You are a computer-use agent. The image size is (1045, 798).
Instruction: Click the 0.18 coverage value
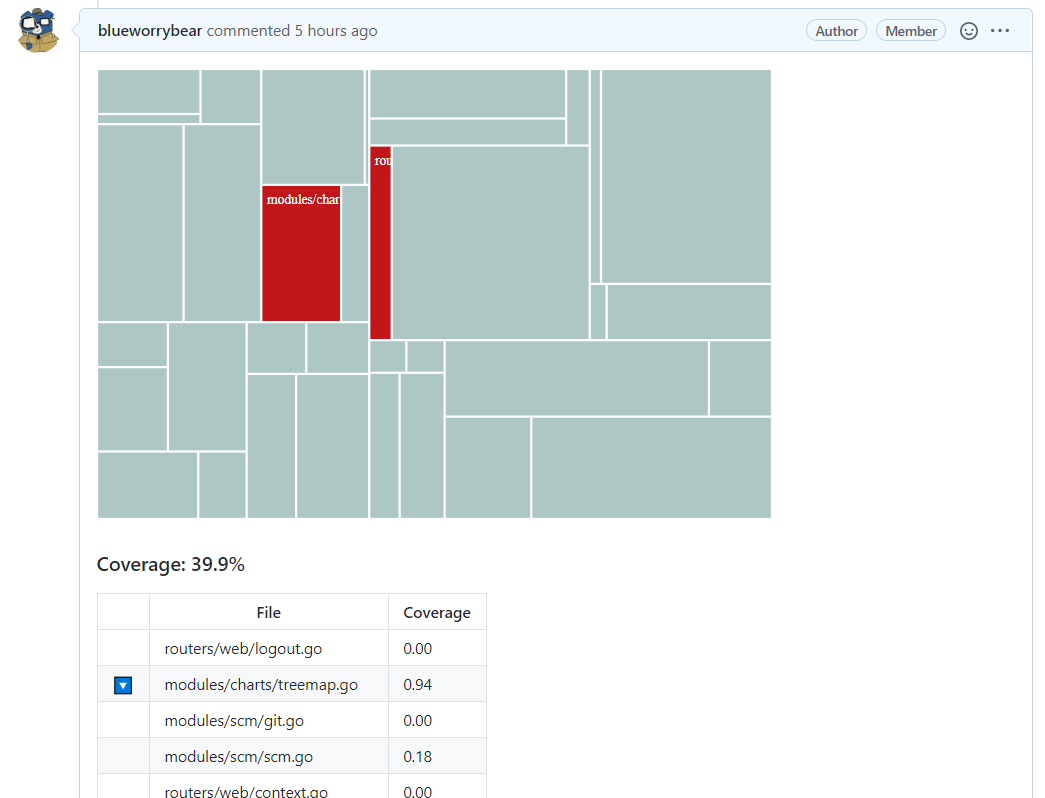tap(418, 757)
